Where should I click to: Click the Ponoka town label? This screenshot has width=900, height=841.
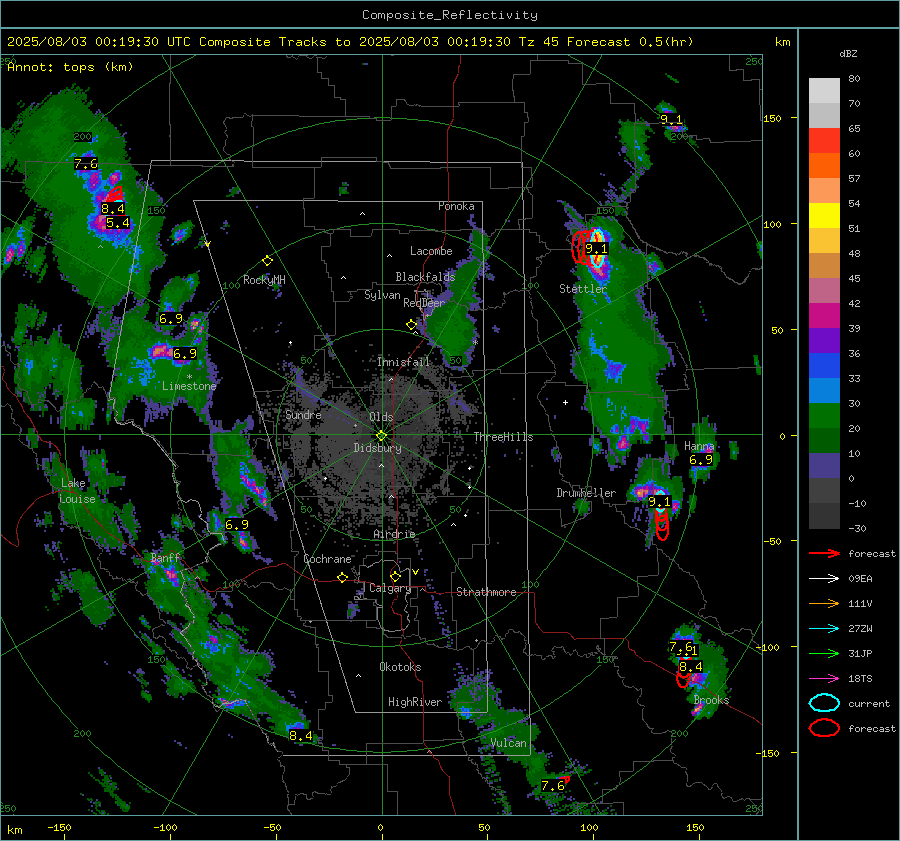pos(456,206)
